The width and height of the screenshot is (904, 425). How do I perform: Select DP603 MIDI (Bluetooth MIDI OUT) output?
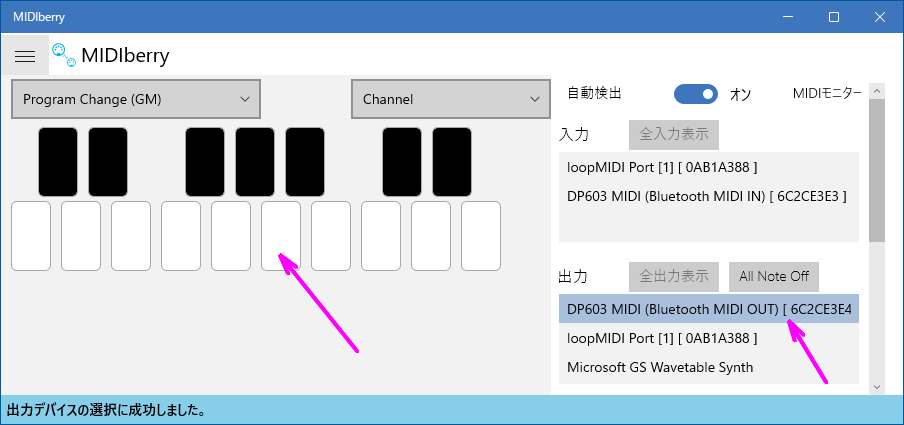709,309
